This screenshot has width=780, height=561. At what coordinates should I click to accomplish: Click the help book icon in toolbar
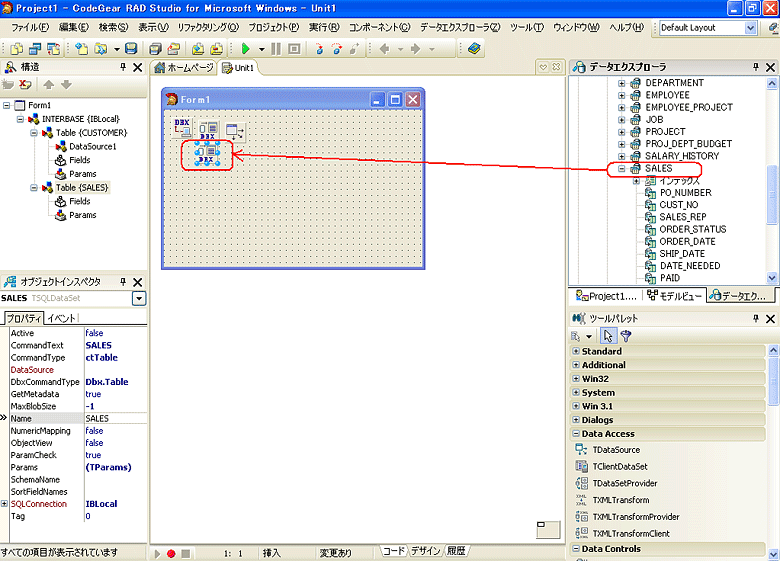point(474,48)
